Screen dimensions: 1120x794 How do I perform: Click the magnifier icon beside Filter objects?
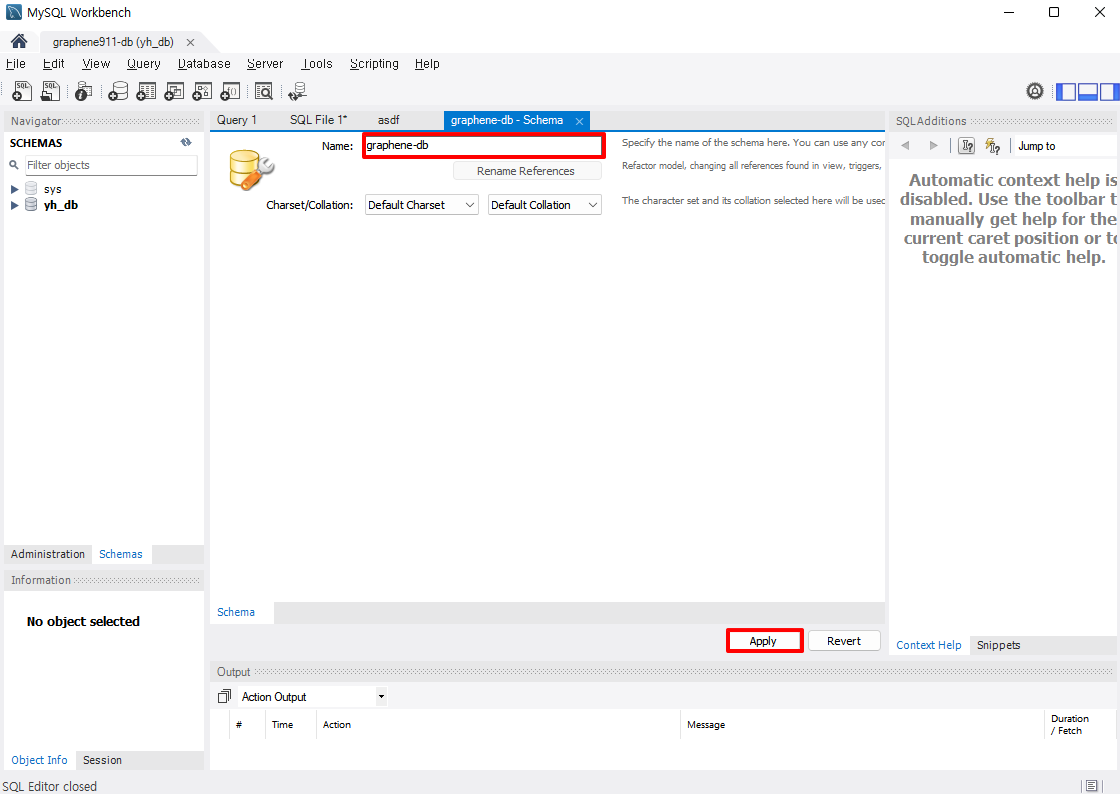pyautogui.click(x=14, y=165)
